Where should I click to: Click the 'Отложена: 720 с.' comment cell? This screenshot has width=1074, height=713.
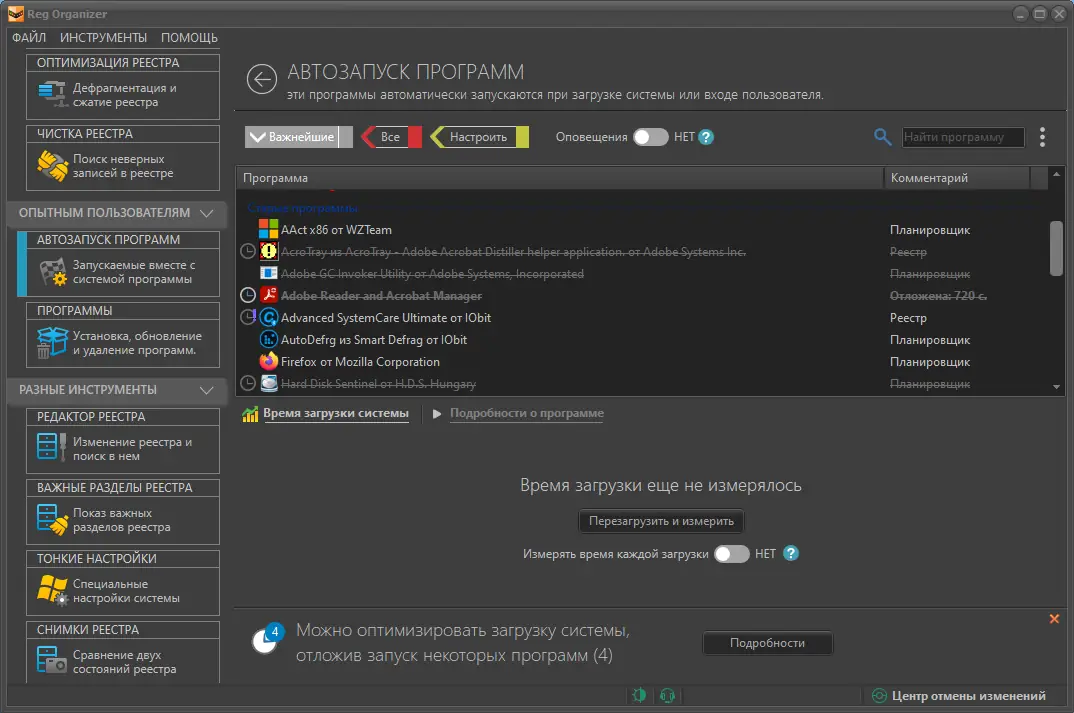pyautogui.click(x=938, y=296)
